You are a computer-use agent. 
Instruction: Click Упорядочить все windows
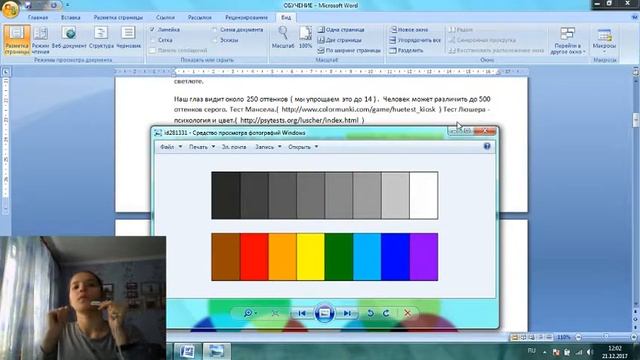(415, 40)
